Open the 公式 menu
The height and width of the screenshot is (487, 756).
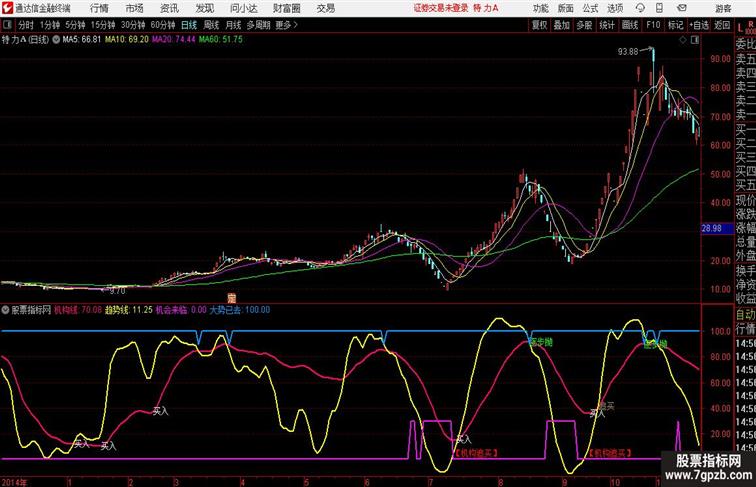click(590, 8)
